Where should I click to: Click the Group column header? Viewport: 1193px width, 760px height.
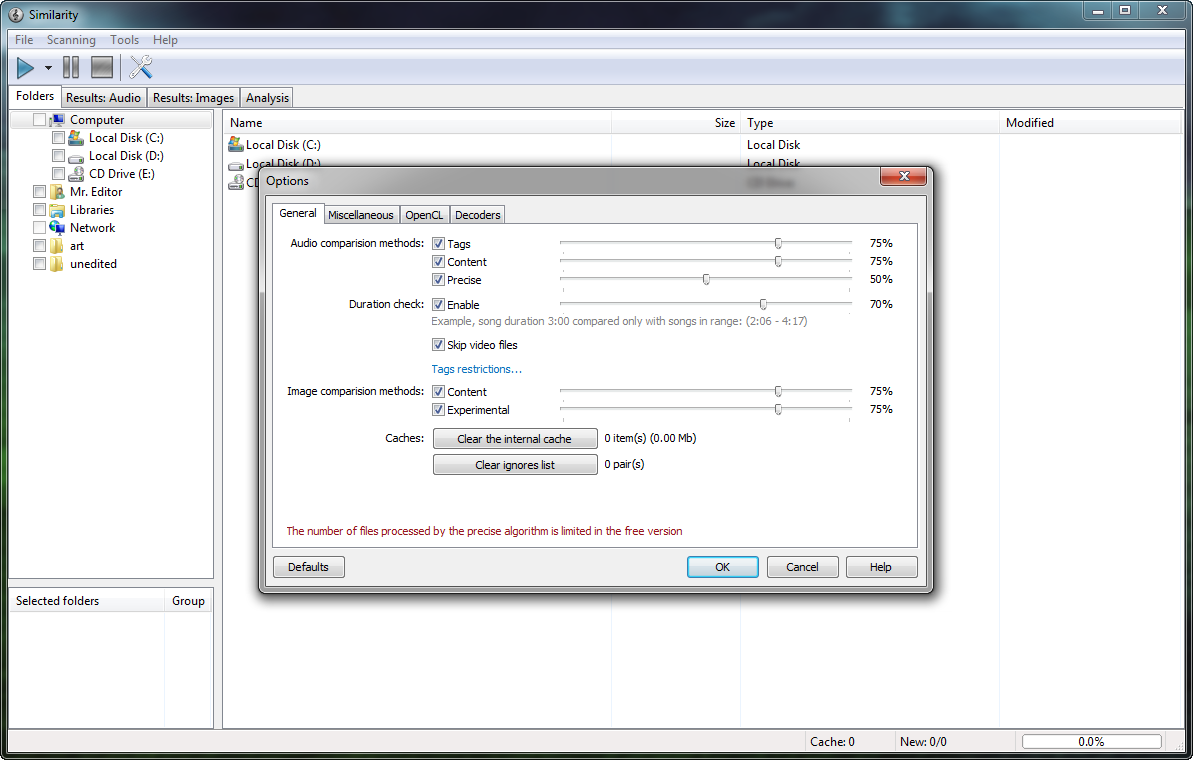pyautogui.click(x=188, y=601)
